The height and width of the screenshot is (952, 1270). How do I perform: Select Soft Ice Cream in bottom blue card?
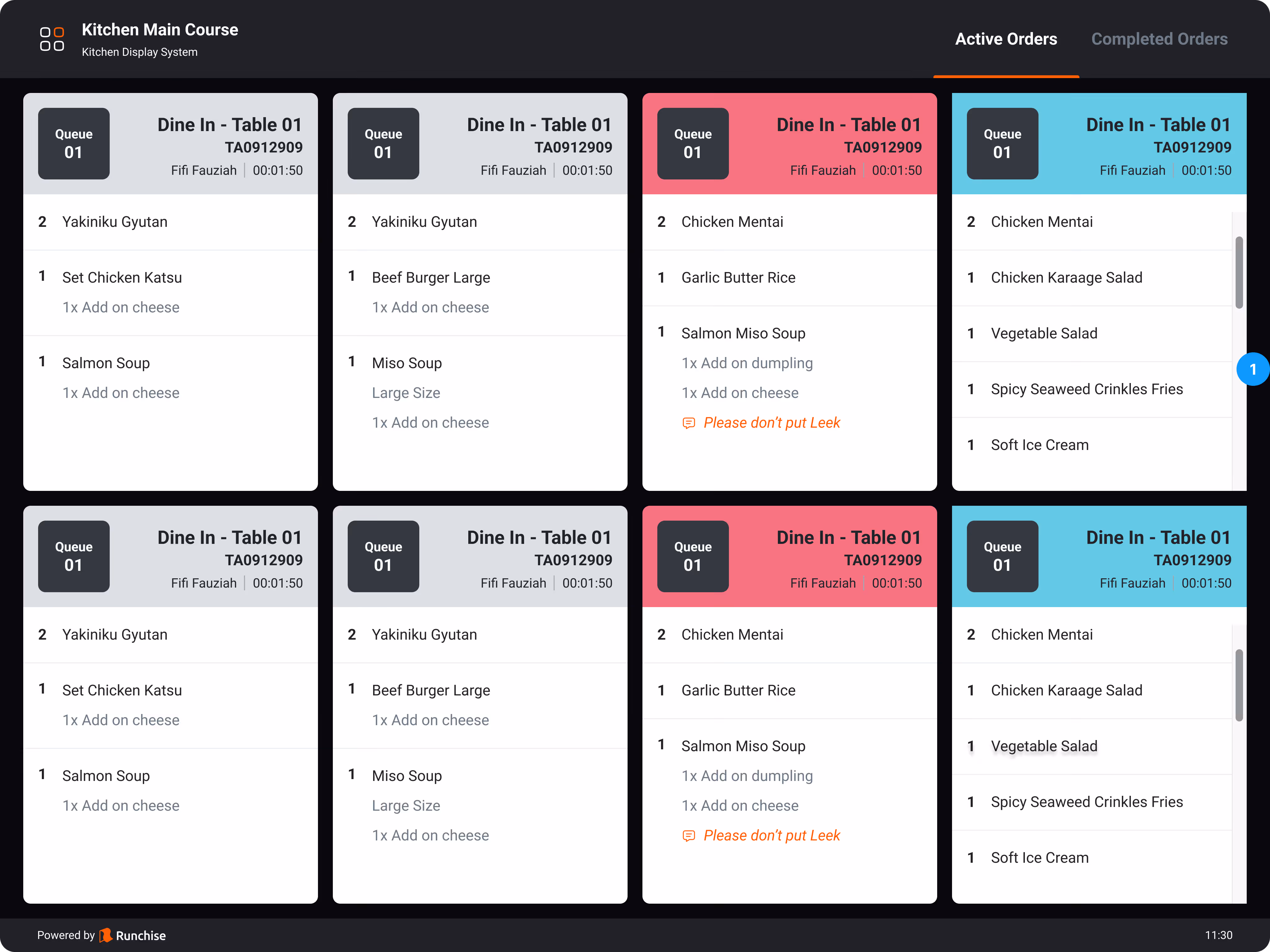(1039, 858)
